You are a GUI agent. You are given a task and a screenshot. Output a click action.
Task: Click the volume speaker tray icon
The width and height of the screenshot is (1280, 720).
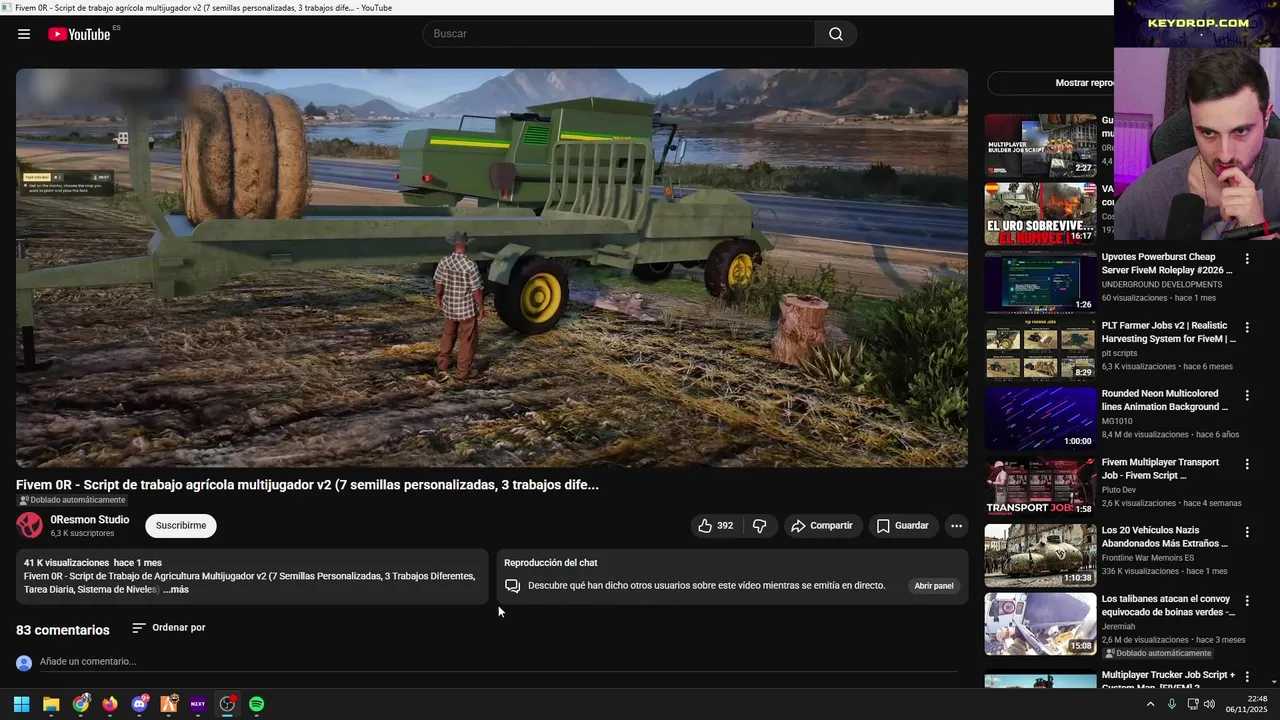(x=1209, y=704)
